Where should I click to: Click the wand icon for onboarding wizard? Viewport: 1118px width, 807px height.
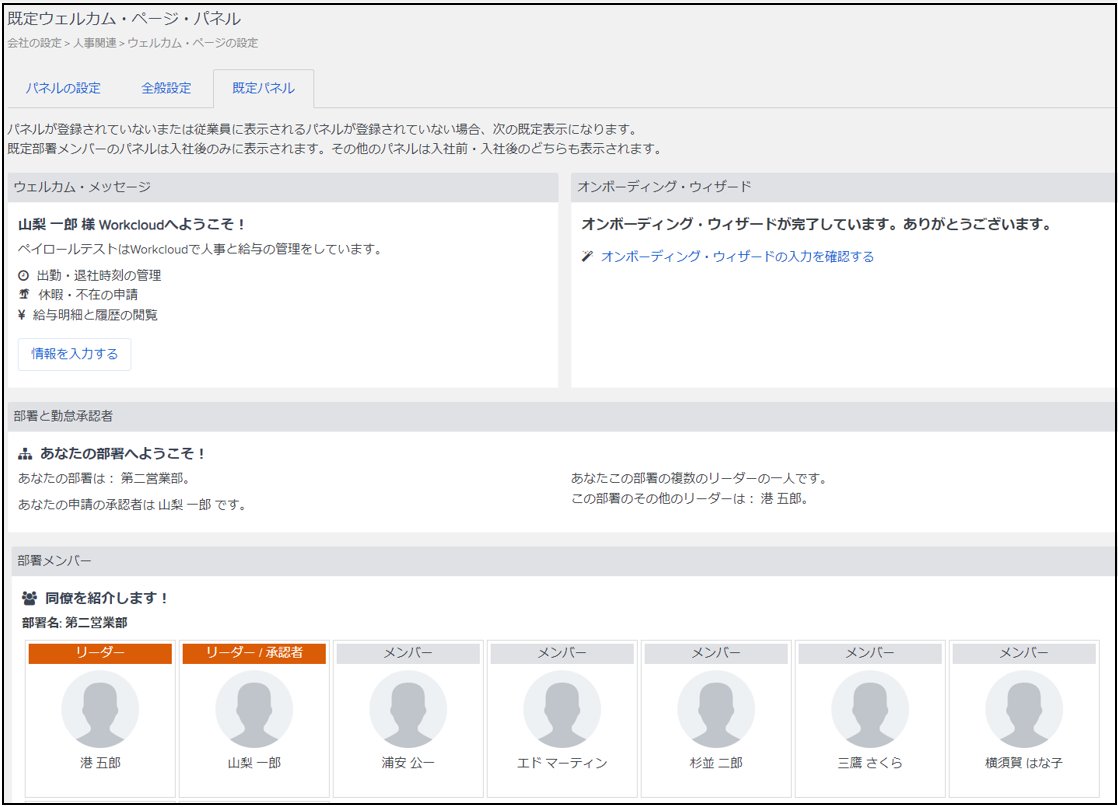click(x=587, y=257)
